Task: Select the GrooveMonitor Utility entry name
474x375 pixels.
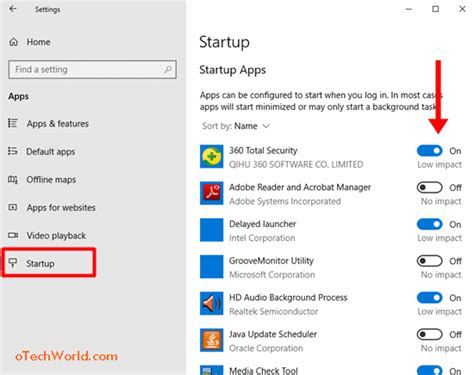Action: pyautogui.click(x=271, y=261)
